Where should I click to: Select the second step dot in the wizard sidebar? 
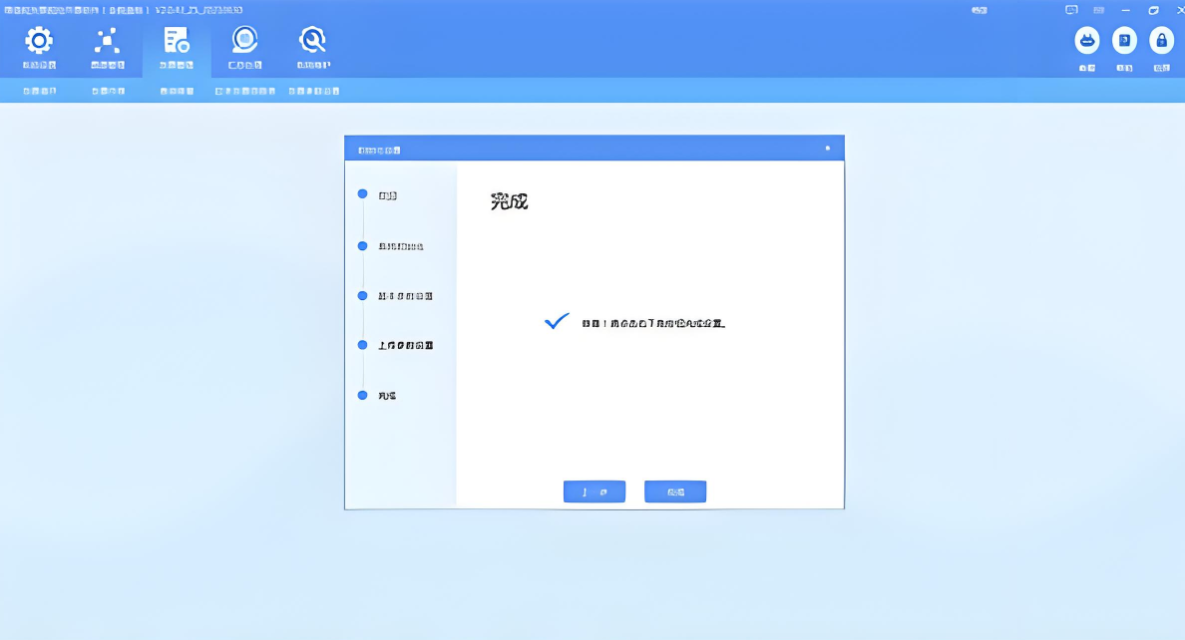tap(362, 244)
